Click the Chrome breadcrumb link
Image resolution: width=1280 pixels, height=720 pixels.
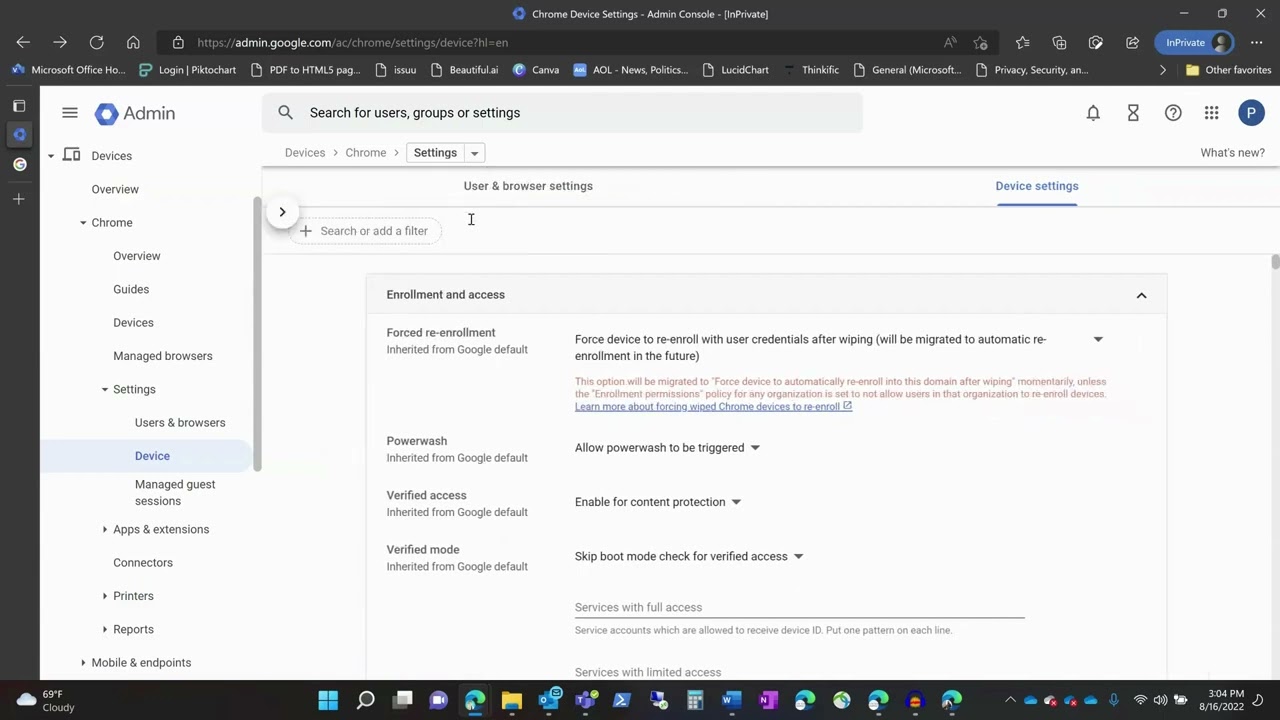pyautogui.click(x=366, y=153)
